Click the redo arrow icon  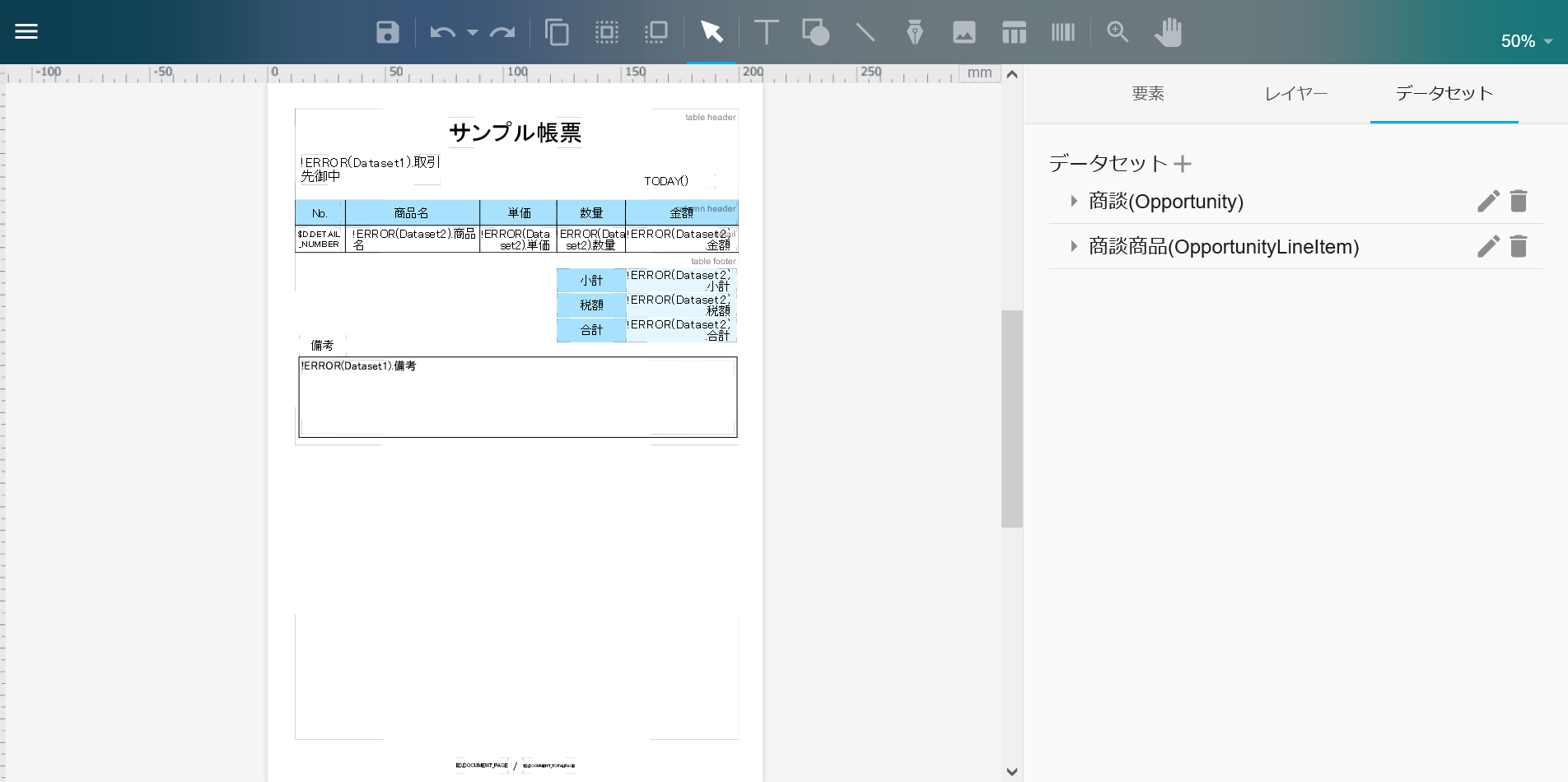502,33
